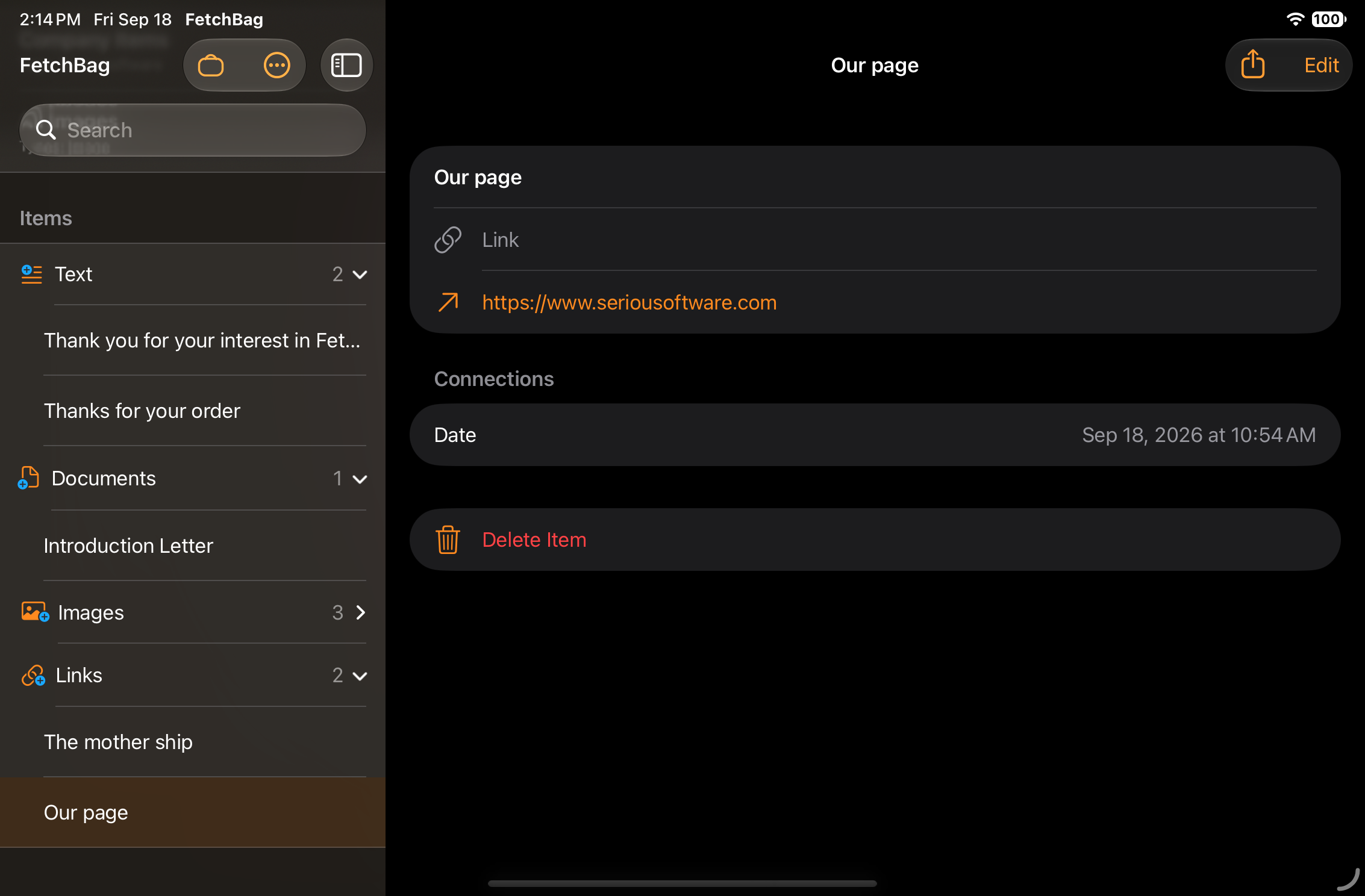The height and width of the screenshot is (896, 1365).
Task: Select 'Our page' in the sidebar
Action: pos(193,812)
